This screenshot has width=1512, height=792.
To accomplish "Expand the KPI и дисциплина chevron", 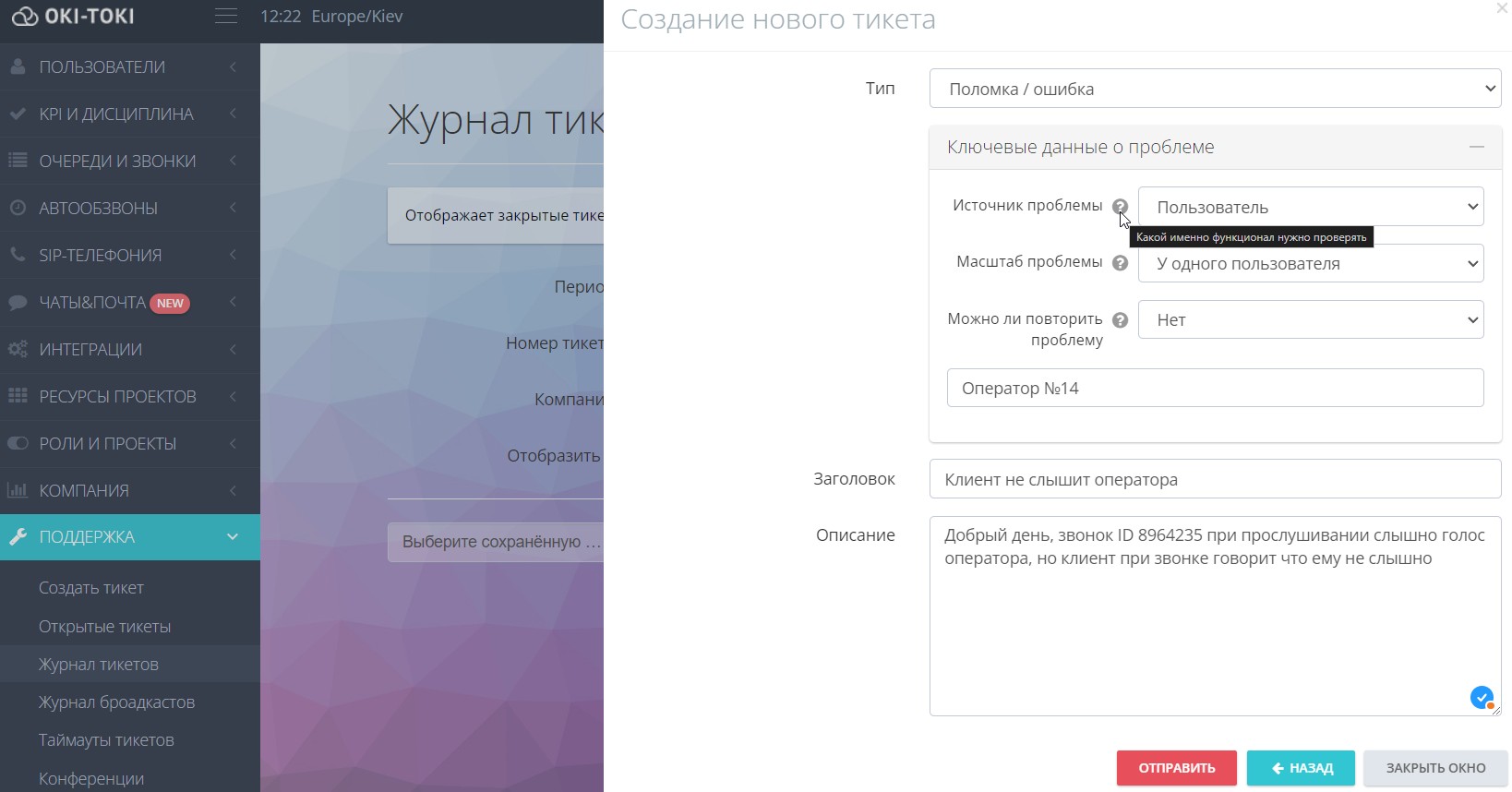I will (233, 114).
